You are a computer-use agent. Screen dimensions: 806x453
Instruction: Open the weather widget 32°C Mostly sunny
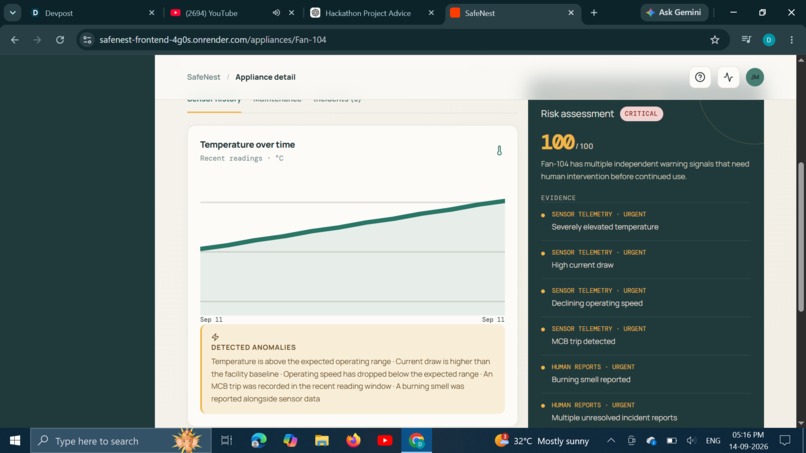[x=542, y=441]
